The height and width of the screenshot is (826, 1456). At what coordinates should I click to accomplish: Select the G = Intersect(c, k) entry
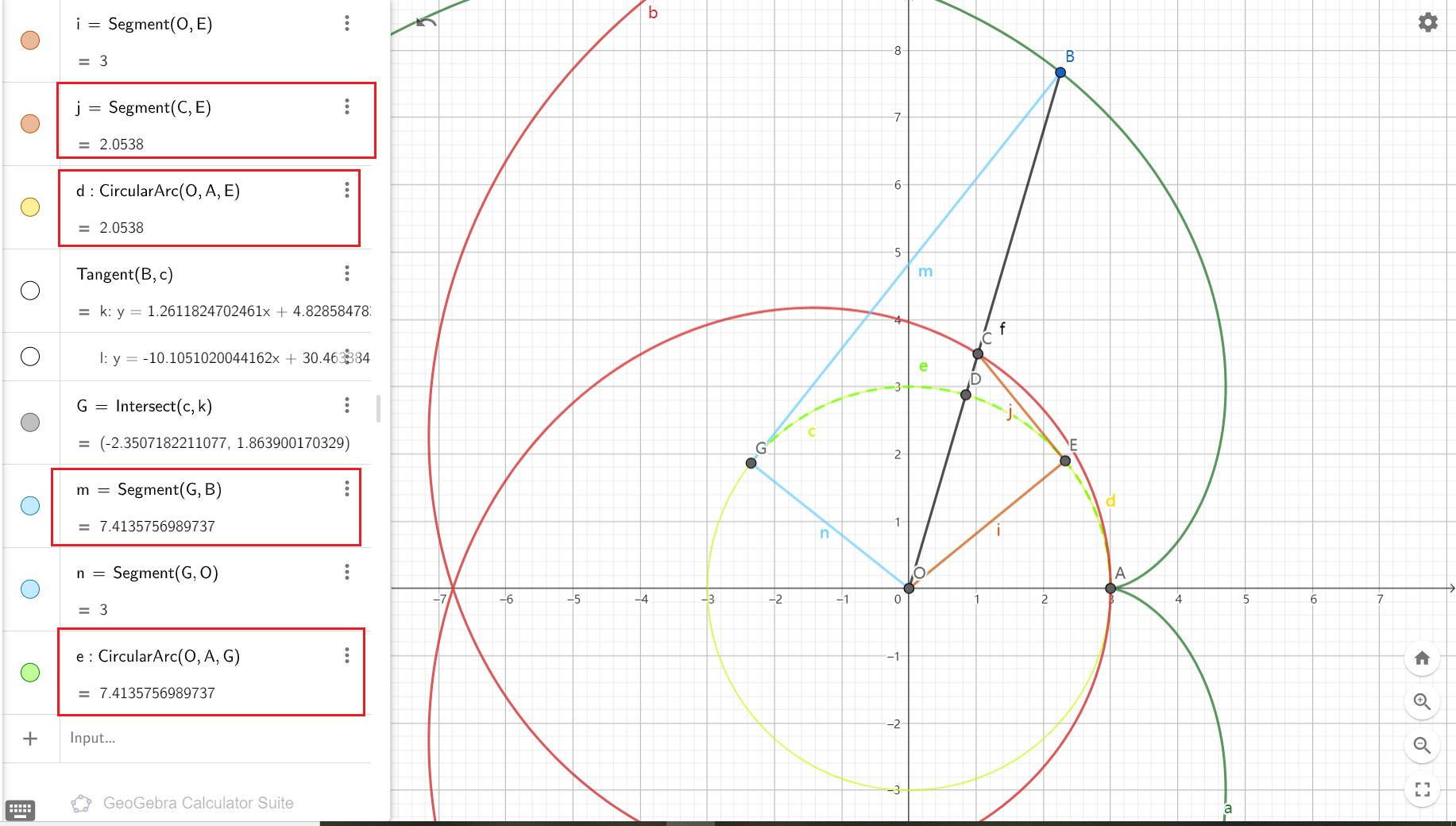tap(199, 407)
